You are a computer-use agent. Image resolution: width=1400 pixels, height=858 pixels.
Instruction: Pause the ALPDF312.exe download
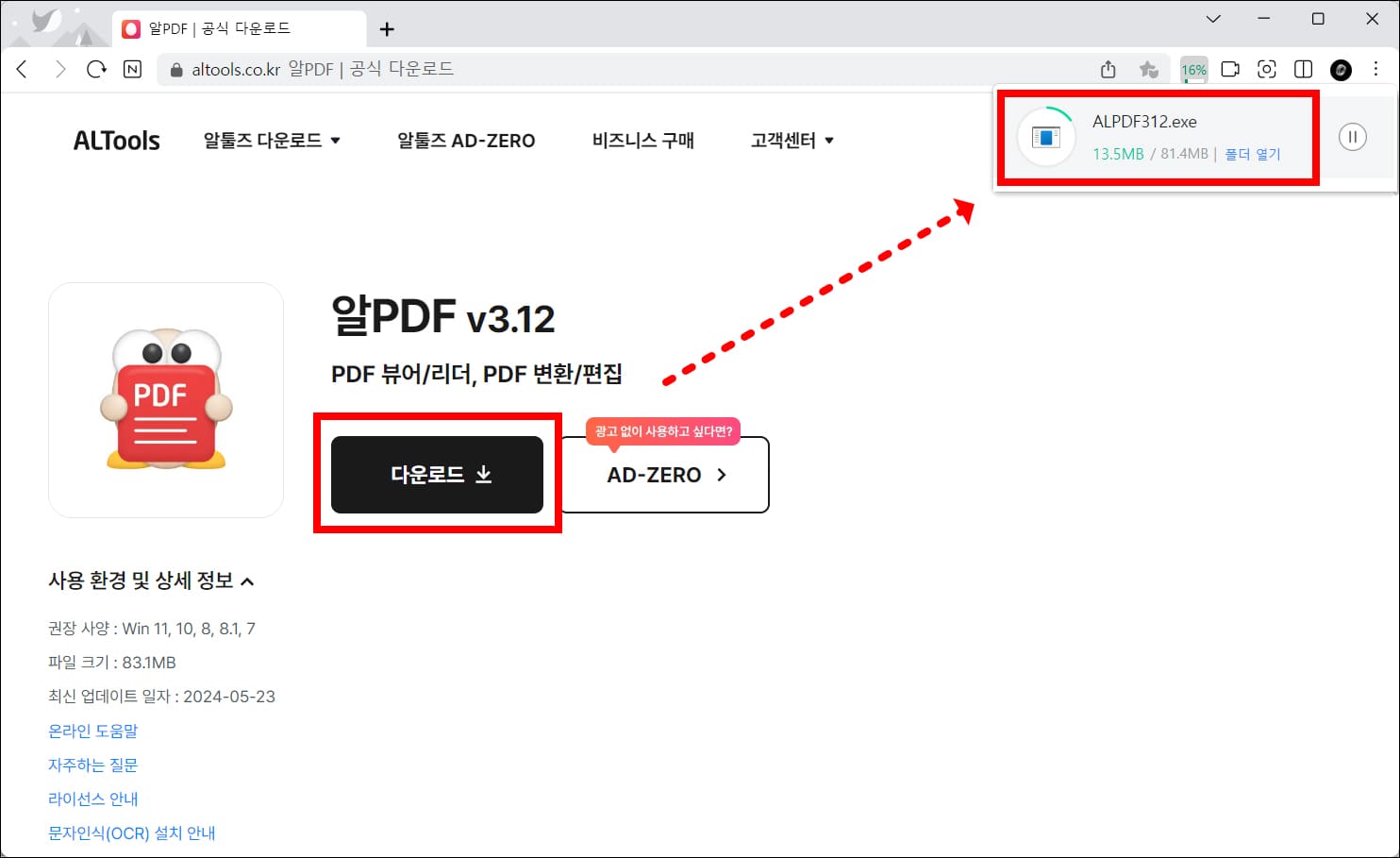coord(1353,137)
